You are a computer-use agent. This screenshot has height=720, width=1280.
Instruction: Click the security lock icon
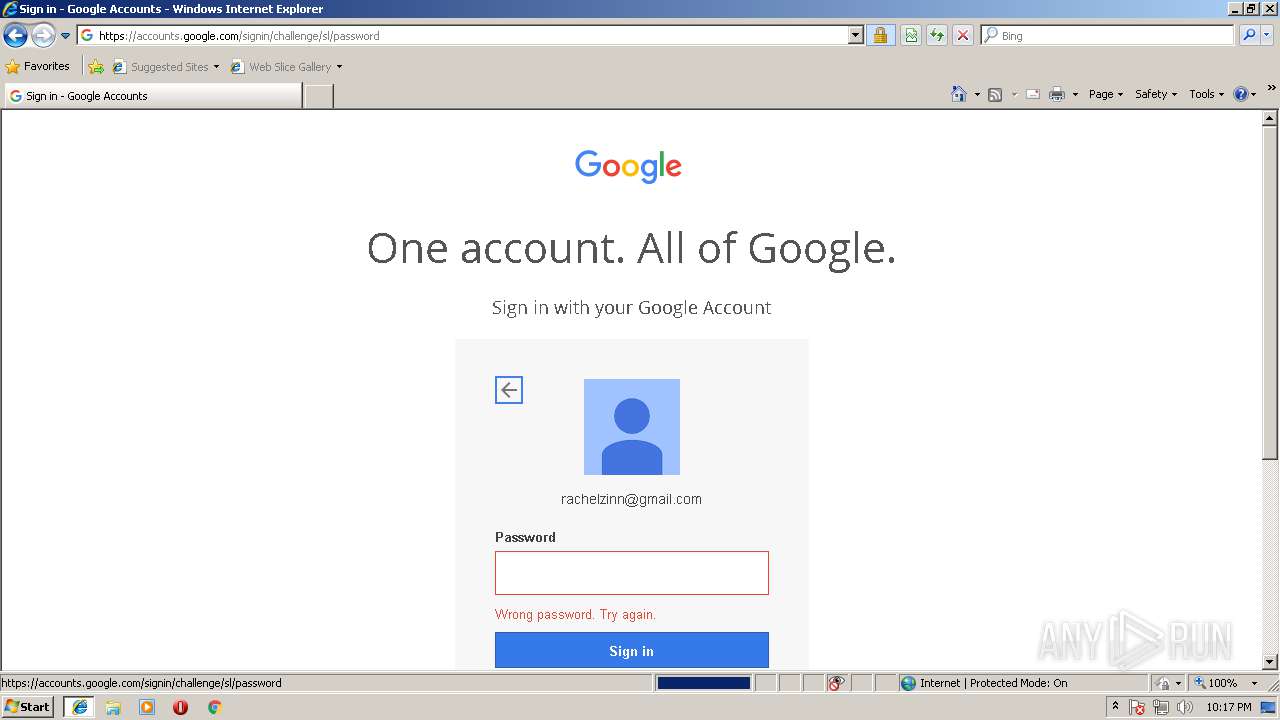[x=880, y=35]
